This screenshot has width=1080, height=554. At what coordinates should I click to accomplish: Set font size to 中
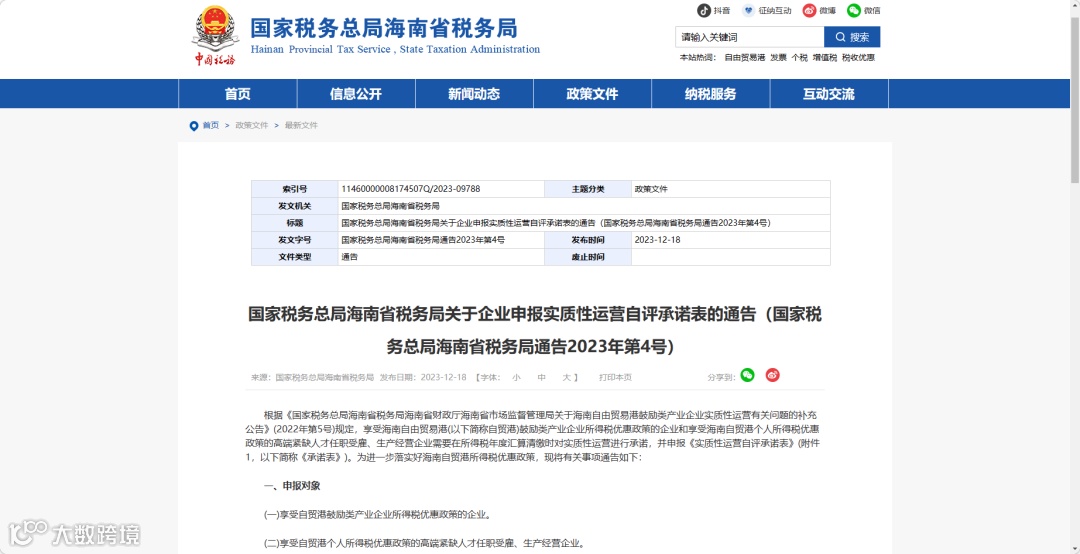pos(541,378)
